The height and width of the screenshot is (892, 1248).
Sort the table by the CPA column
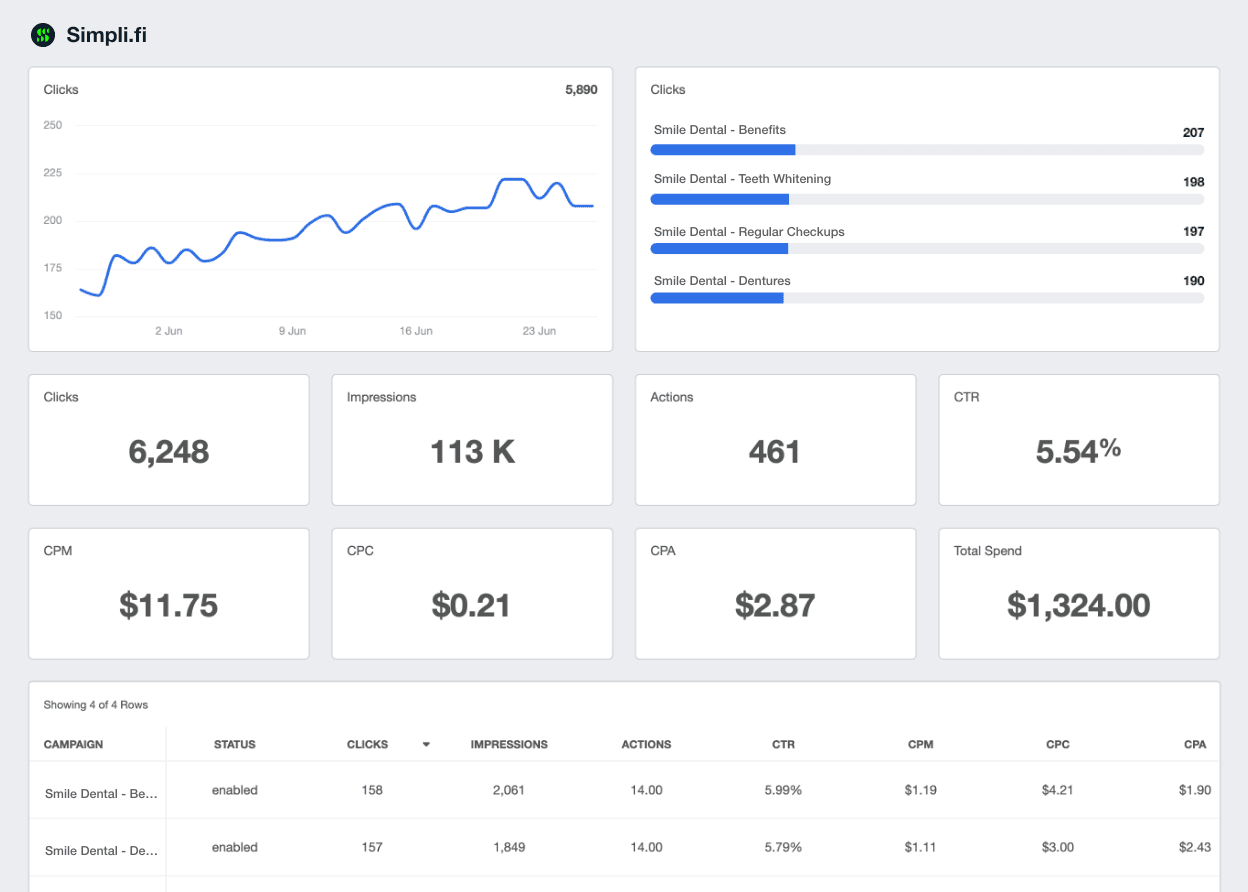click(x=1195, y=744)
